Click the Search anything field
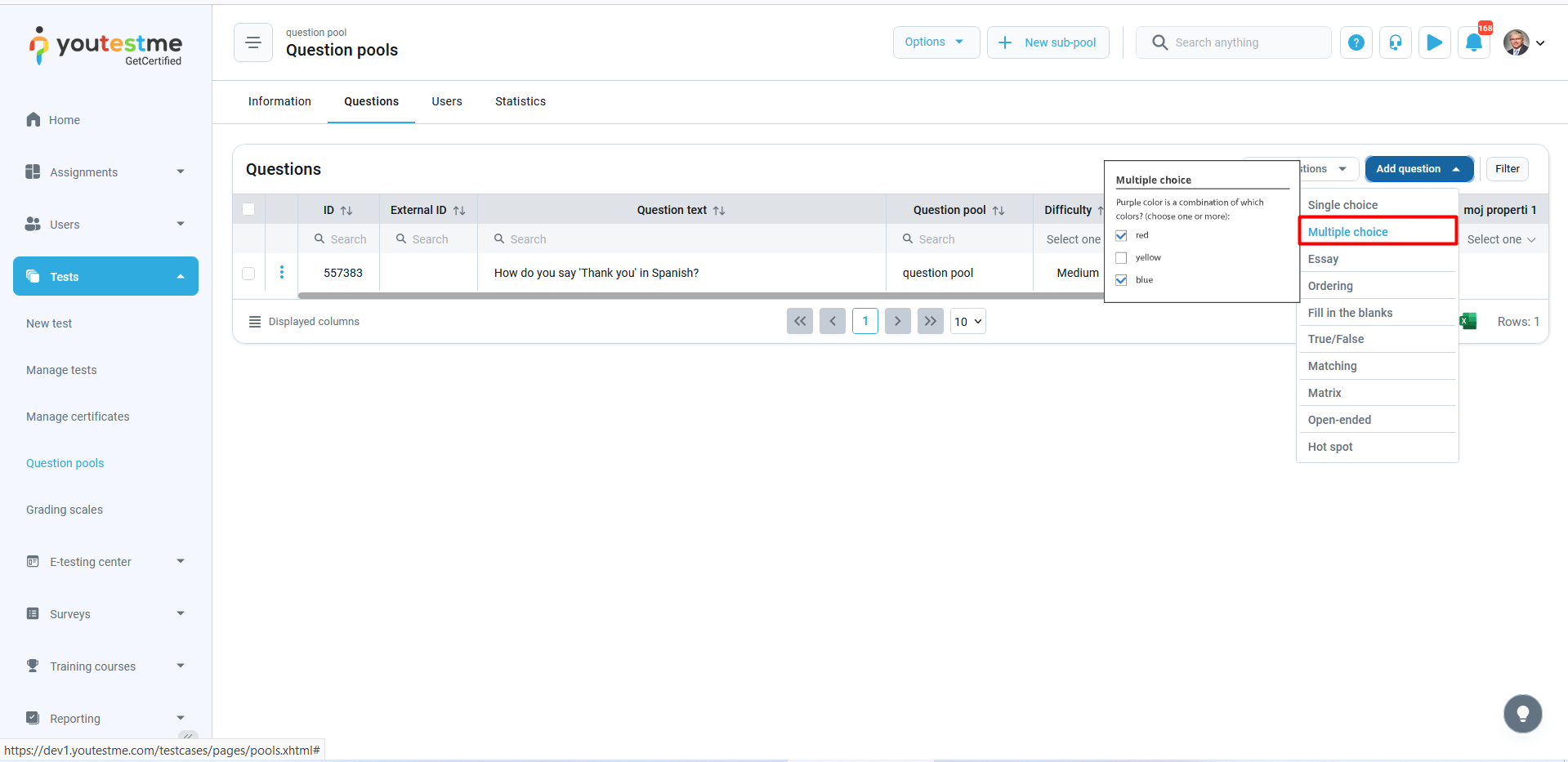Viewport: 1568px width, 762px height. [1234, 42]
